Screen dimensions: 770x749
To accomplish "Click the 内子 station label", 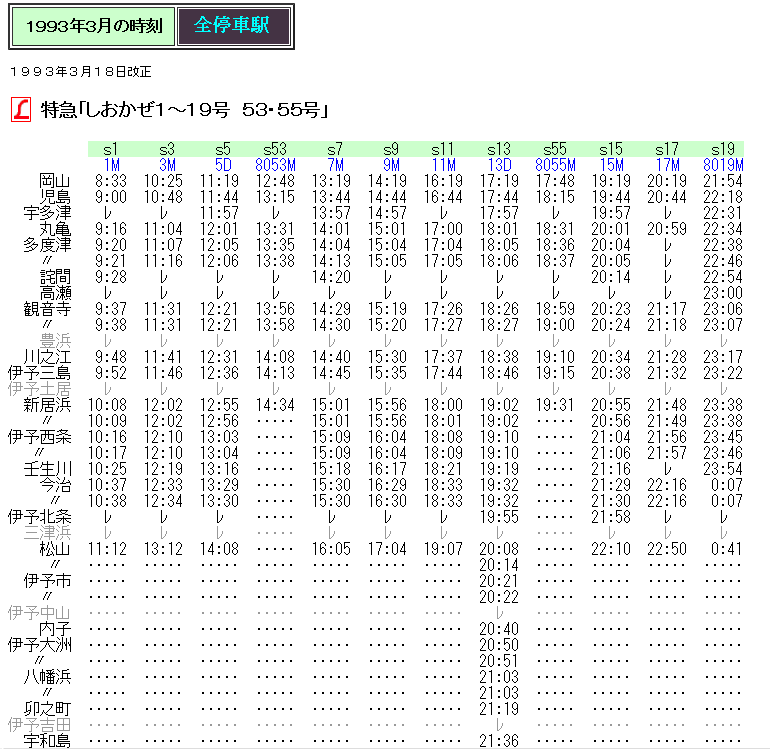I will coord(55,629).
